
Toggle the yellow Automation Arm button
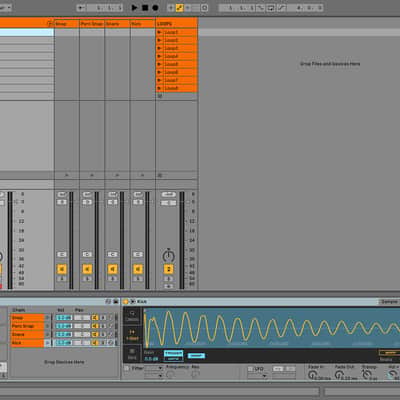coord(179,8)
